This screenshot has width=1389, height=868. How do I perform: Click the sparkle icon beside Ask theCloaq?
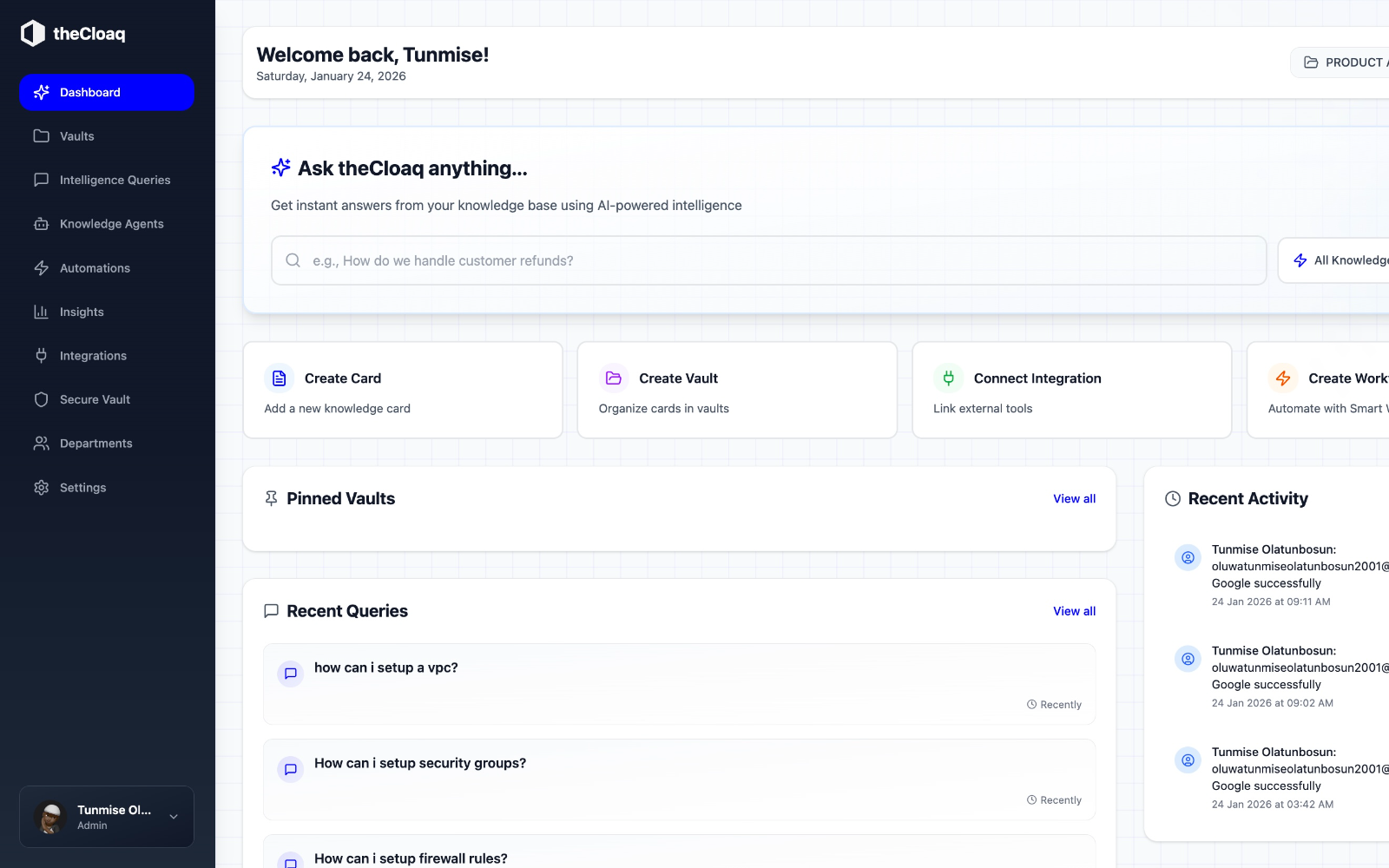280,168
